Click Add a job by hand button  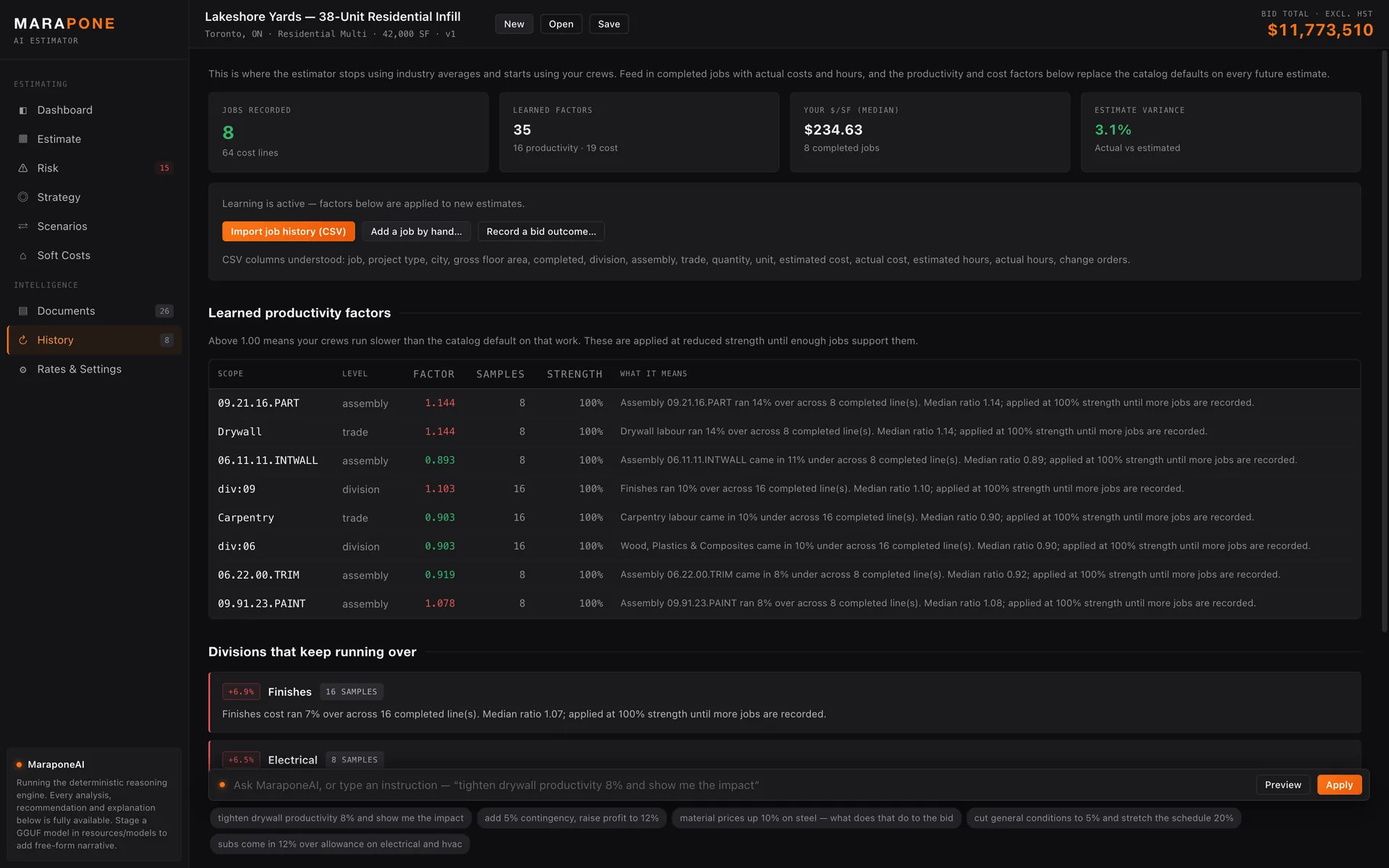coord(416,231)
